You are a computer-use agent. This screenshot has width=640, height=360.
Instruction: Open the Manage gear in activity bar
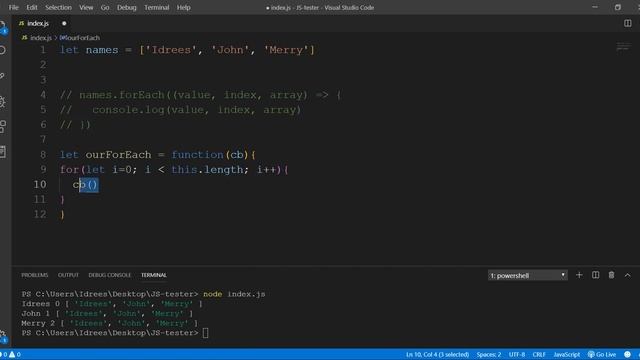[x=3, y=336]
